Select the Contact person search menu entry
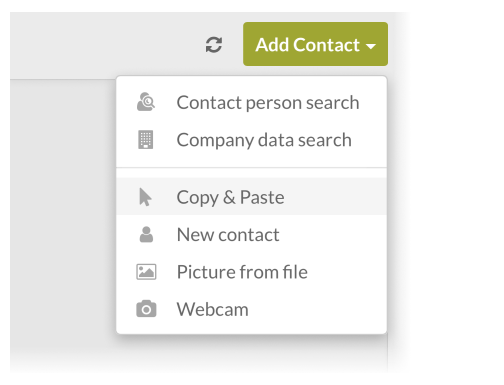Screen dimensions: 504x385 252,102
